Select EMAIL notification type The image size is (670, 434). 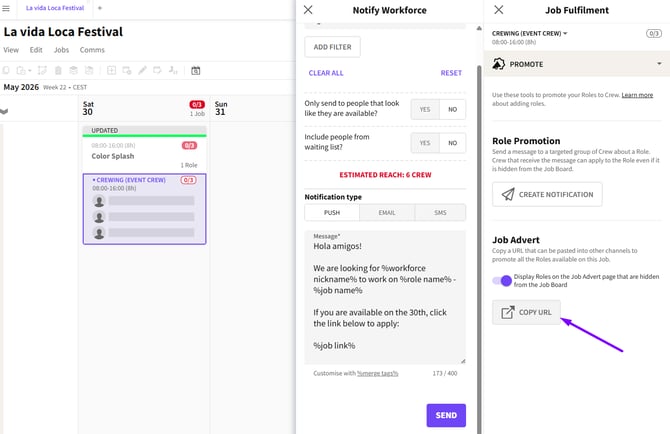click(x=387, y=212)
